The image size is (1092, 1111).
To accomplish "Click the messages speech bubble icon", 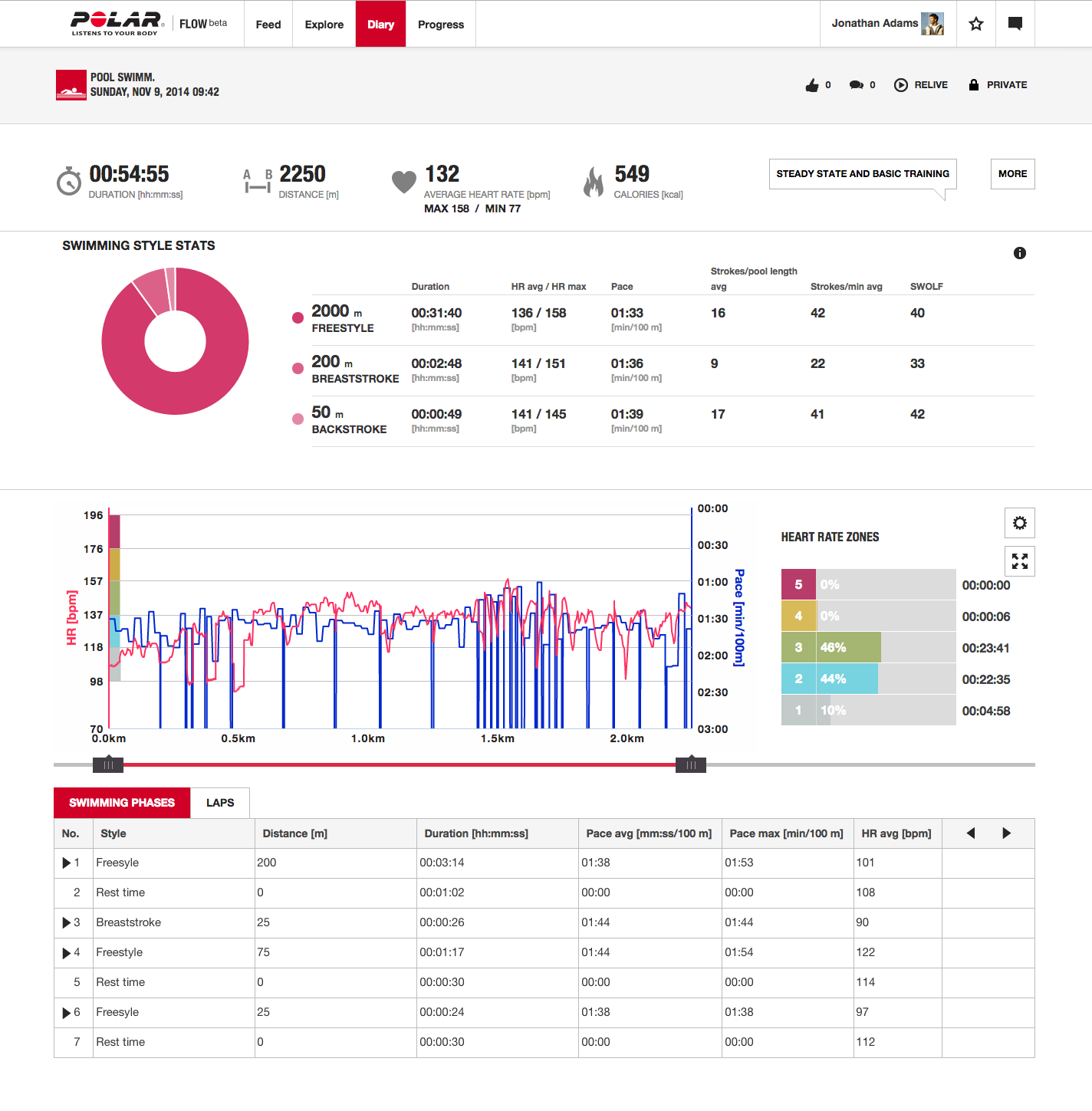I will pyautogui.click(x=1015, y=24).
